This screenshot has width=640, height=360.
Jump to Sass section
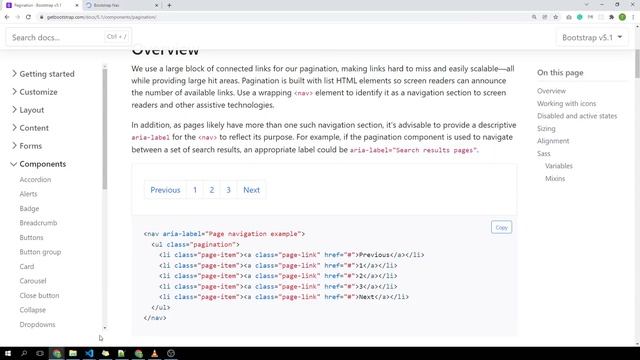pos(544,153)
